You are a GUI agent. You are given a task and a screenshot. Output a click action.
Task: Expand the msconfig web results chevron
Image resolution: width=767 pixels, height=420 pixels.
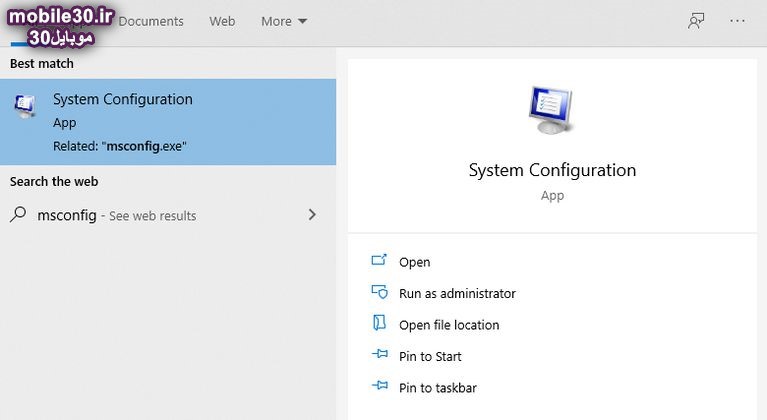click(x=312, y=215)
